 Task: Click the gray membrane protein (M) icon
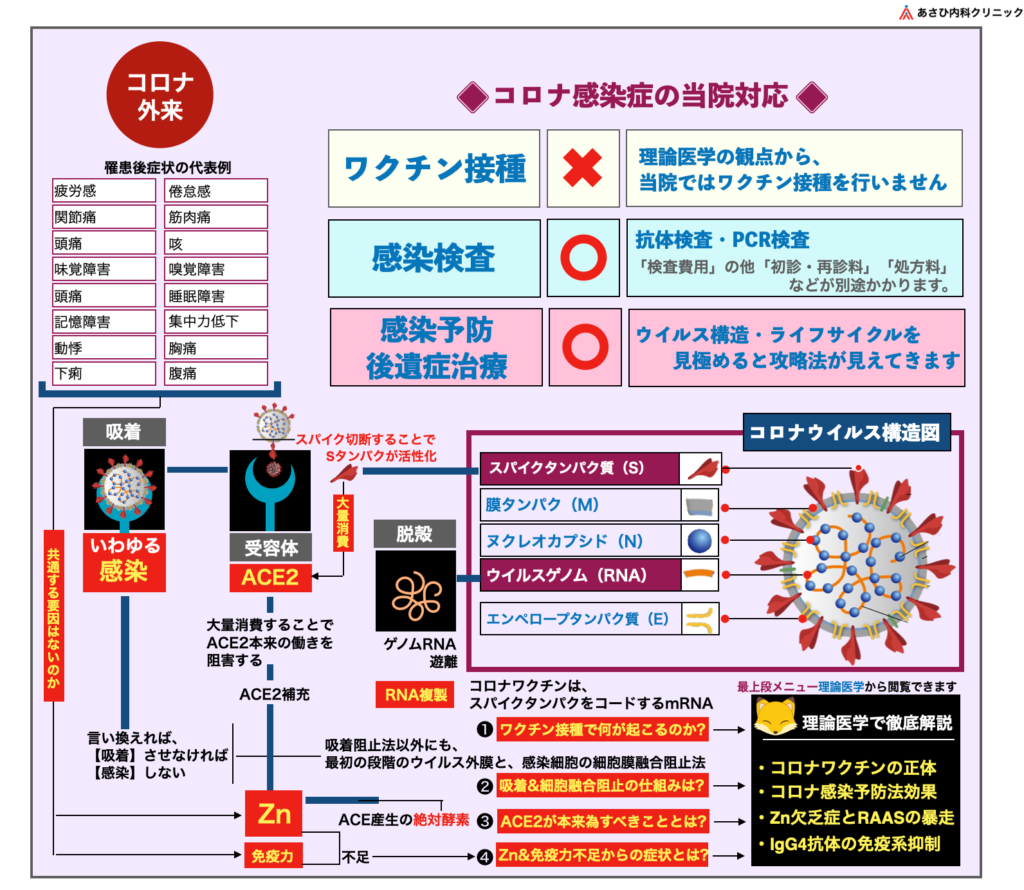click(x=698, y=505)
